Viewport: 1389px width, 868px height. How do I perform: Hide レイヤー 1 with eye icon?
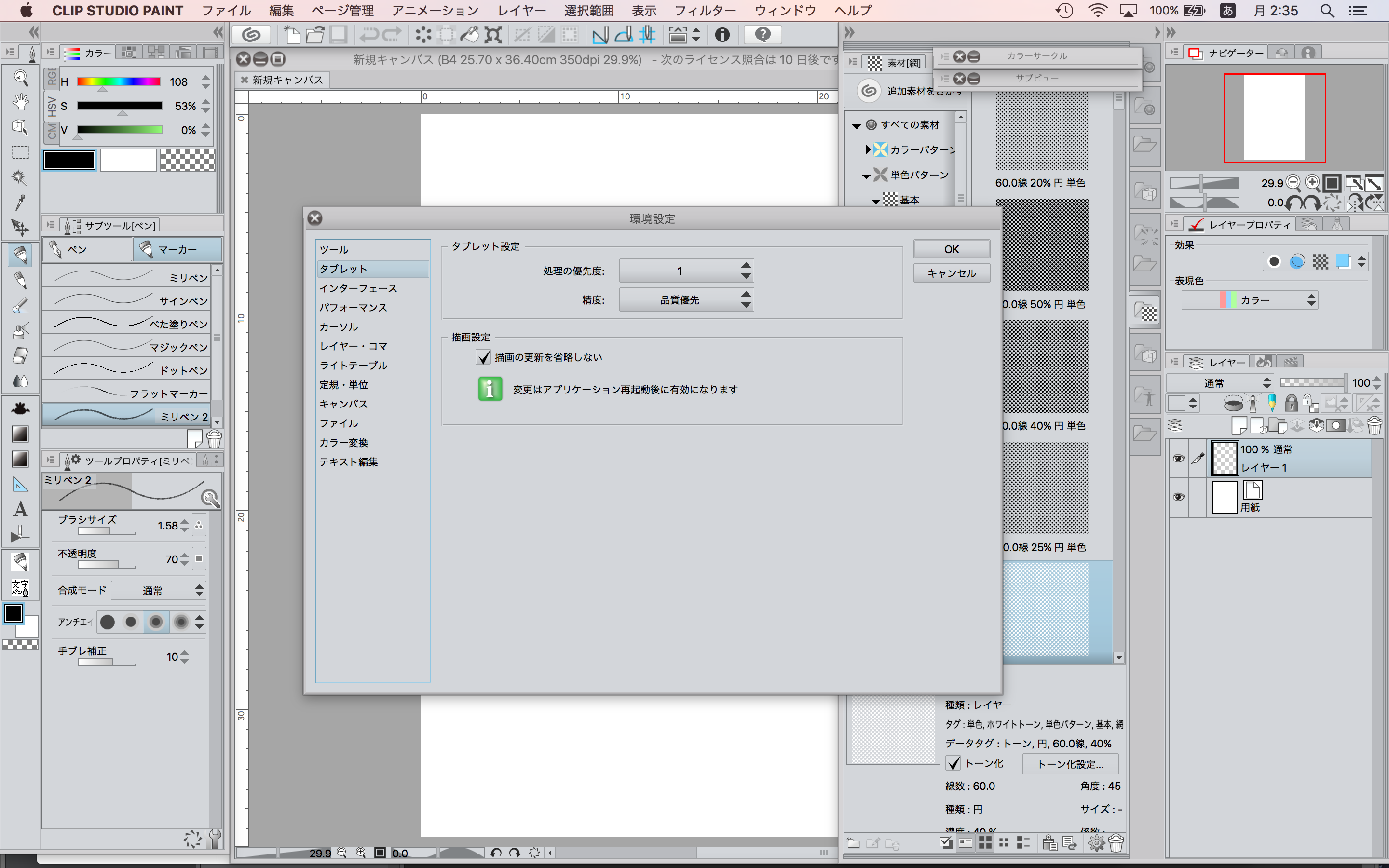(x=1178, y=458)
